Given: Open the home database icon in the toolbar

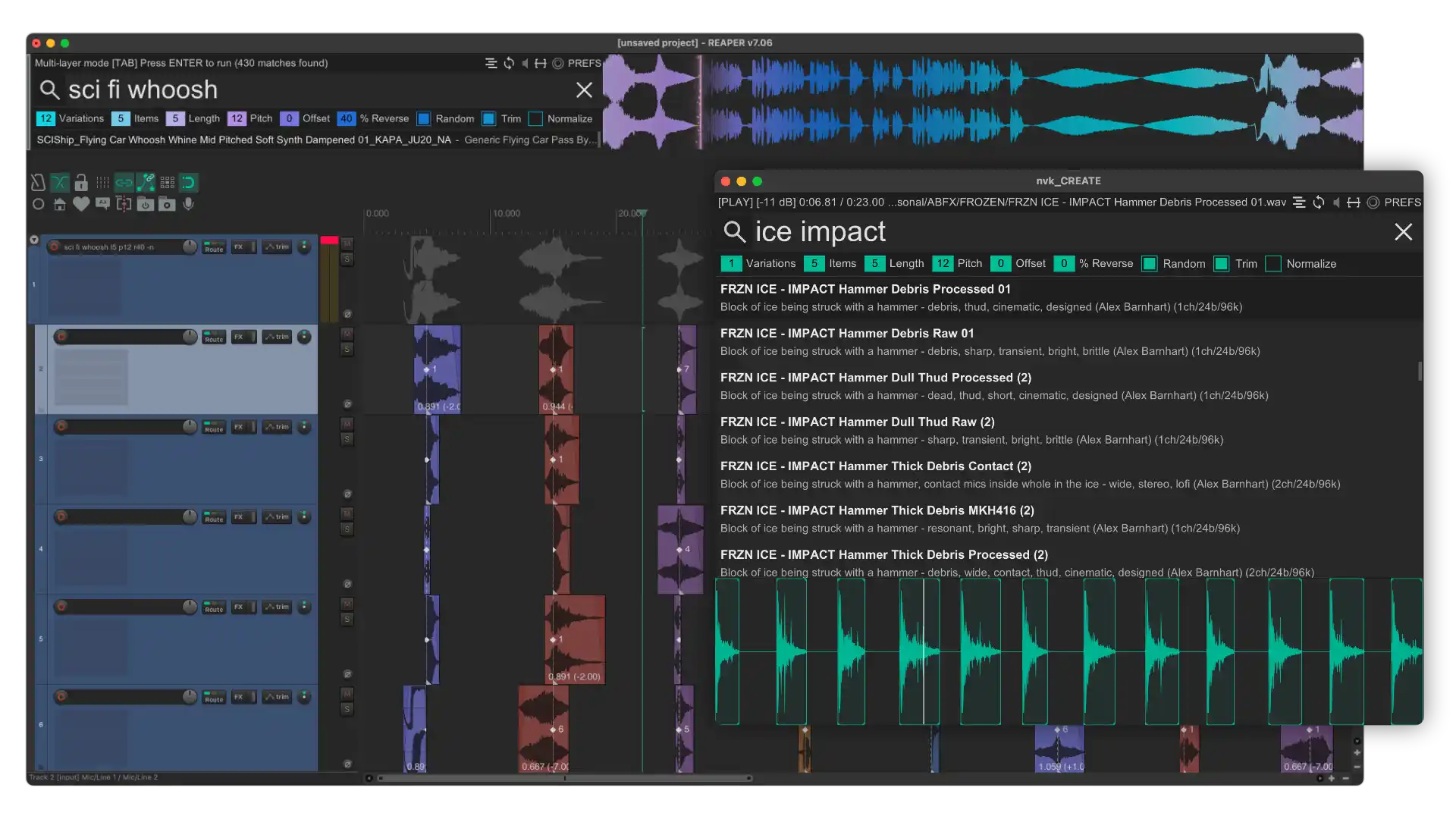Looking at the screenshot, I should point(60,205).
